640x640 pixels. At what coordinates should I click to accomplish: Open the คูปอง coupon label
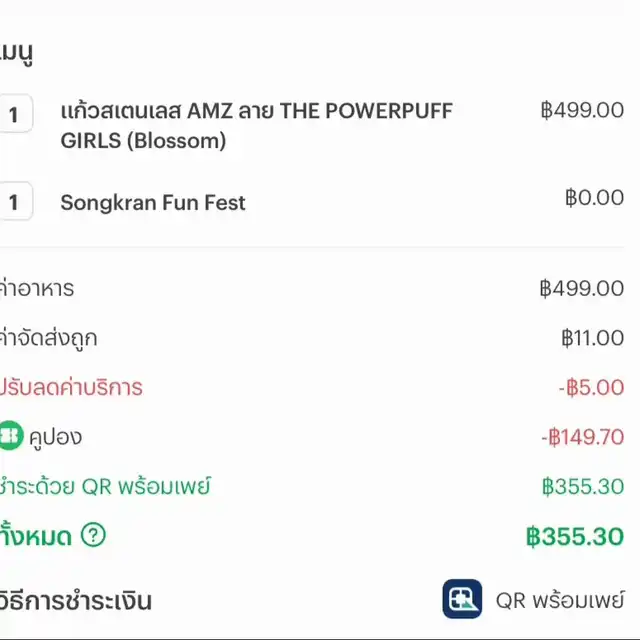tap(56, 436)
